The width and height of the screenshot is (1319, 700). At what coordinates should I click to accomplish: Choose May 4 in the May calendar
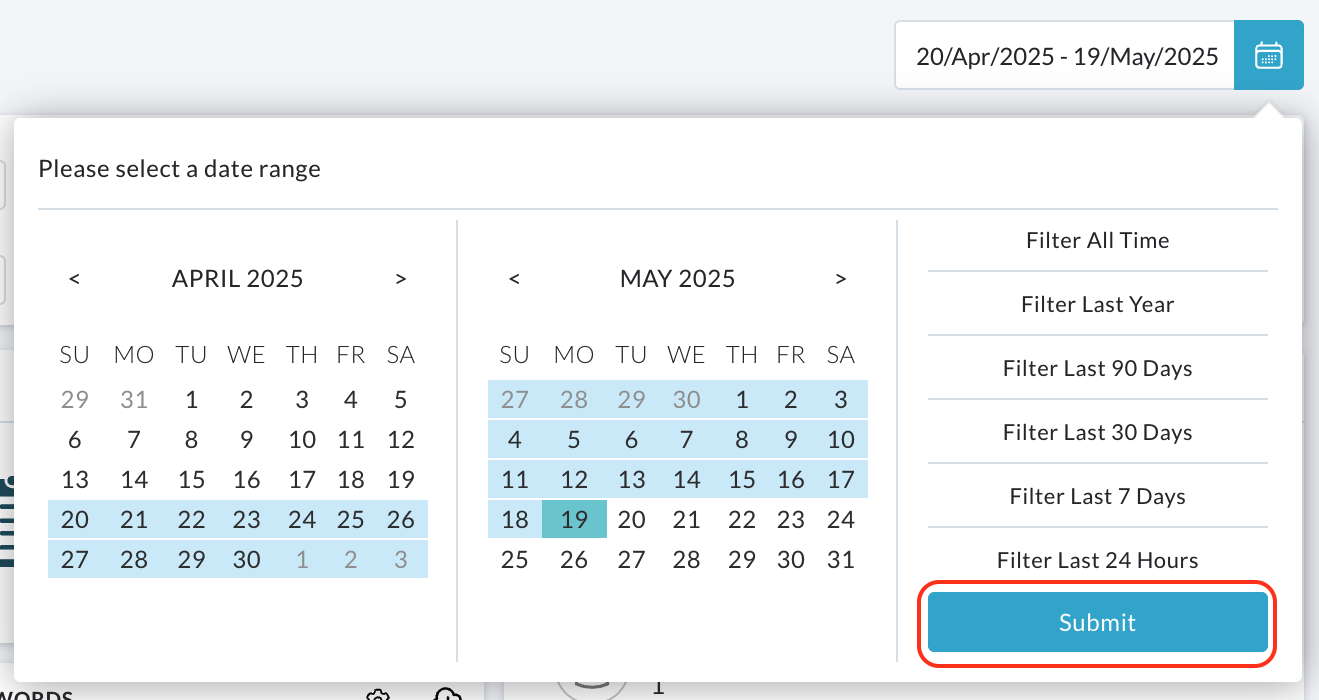tap(515, 439)
